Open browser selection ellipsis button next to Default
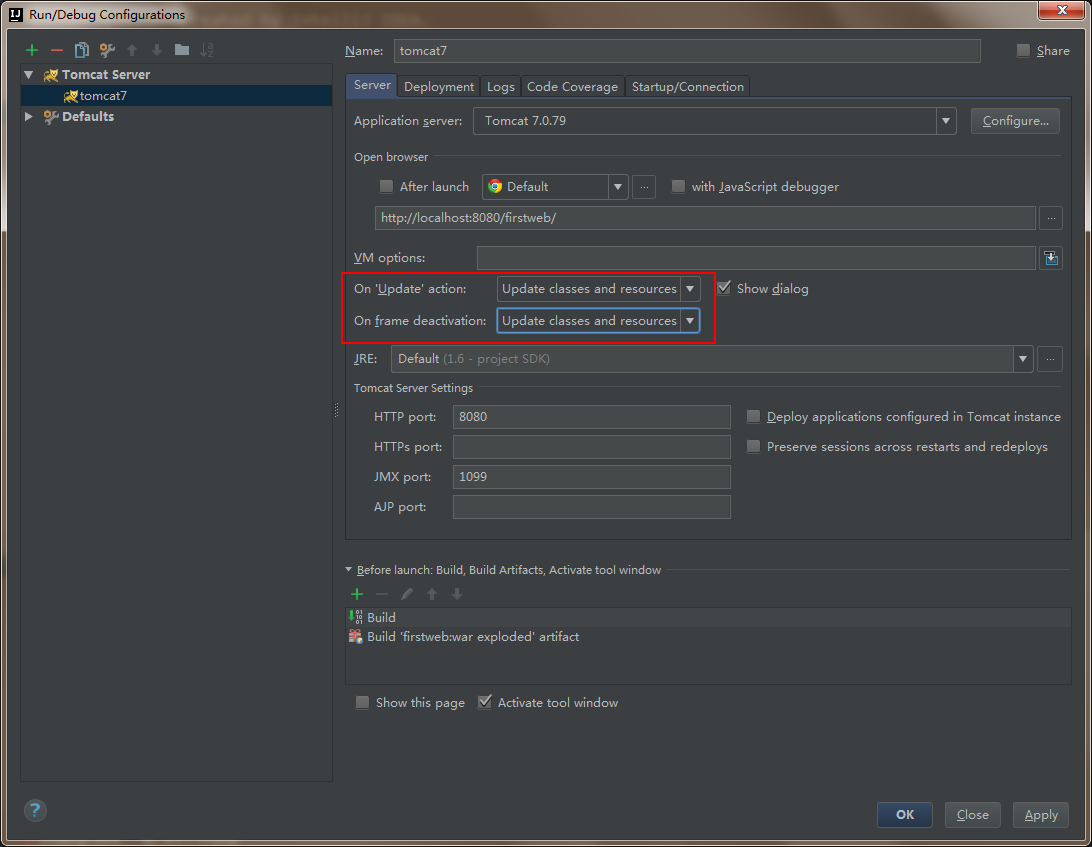Viewport: 1092px width, 847px height. click(644, 187)
